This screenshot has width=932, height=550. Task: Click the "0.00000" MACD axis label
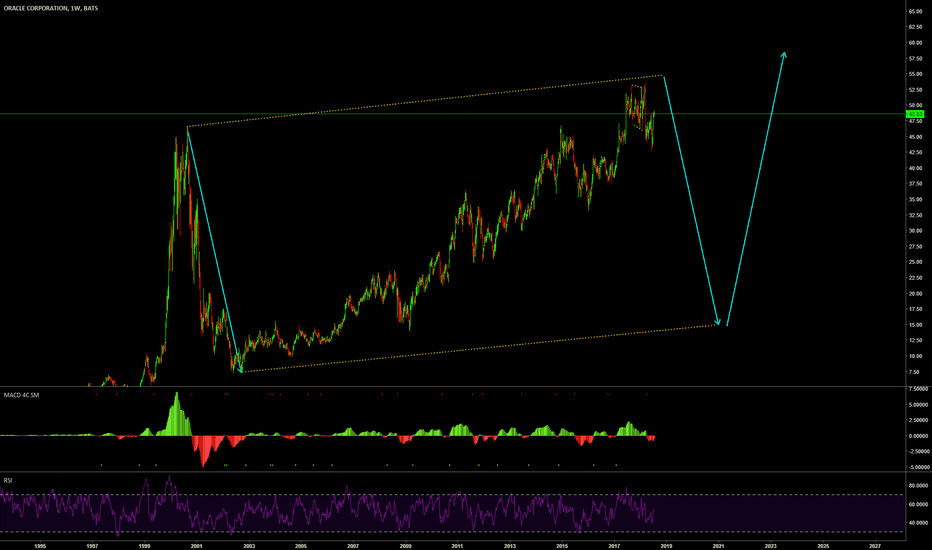click(918, 436)
